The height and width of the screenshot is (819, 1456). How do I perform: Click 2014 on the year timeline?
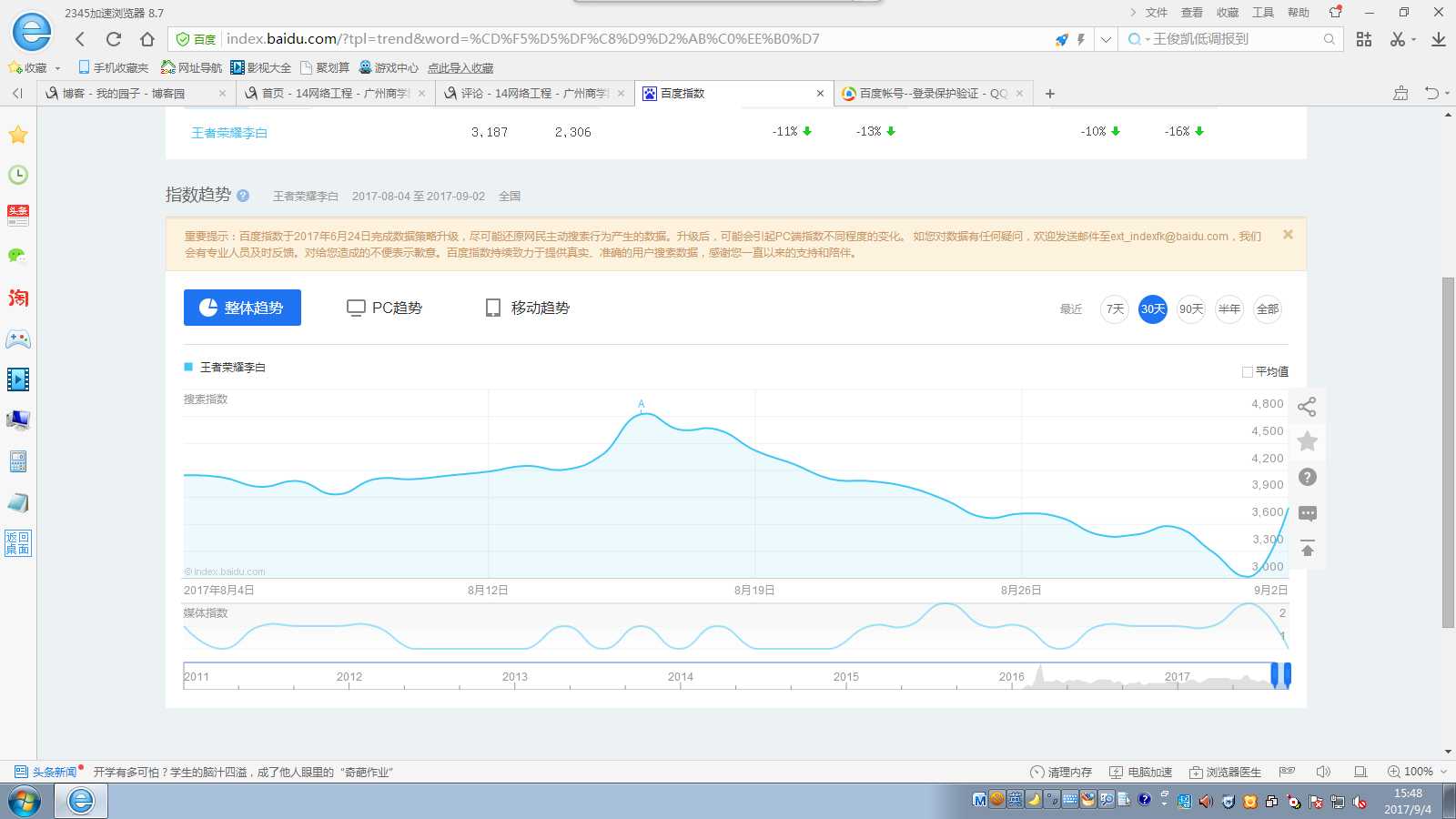680,677
